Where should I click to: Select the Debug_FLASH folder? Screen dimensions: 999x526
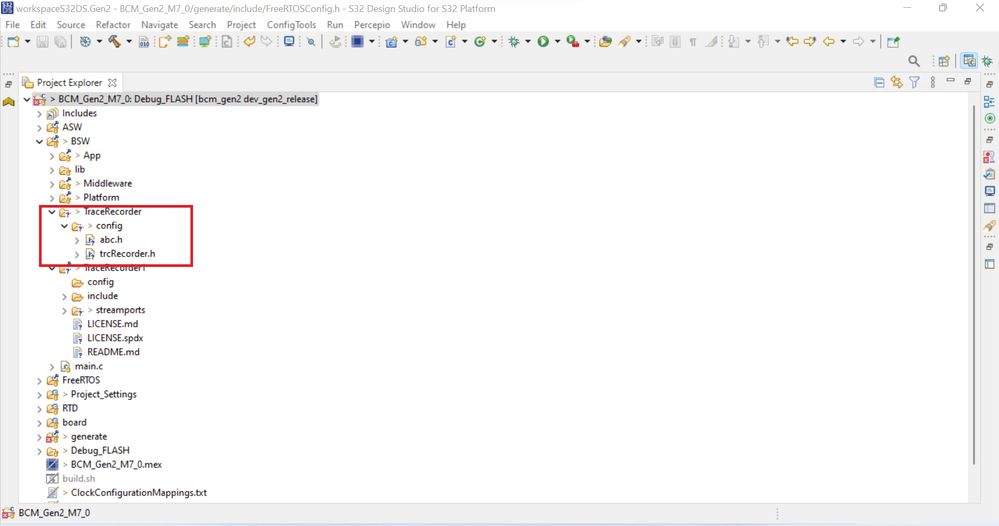pyautogui.click(x=100, y=450)
